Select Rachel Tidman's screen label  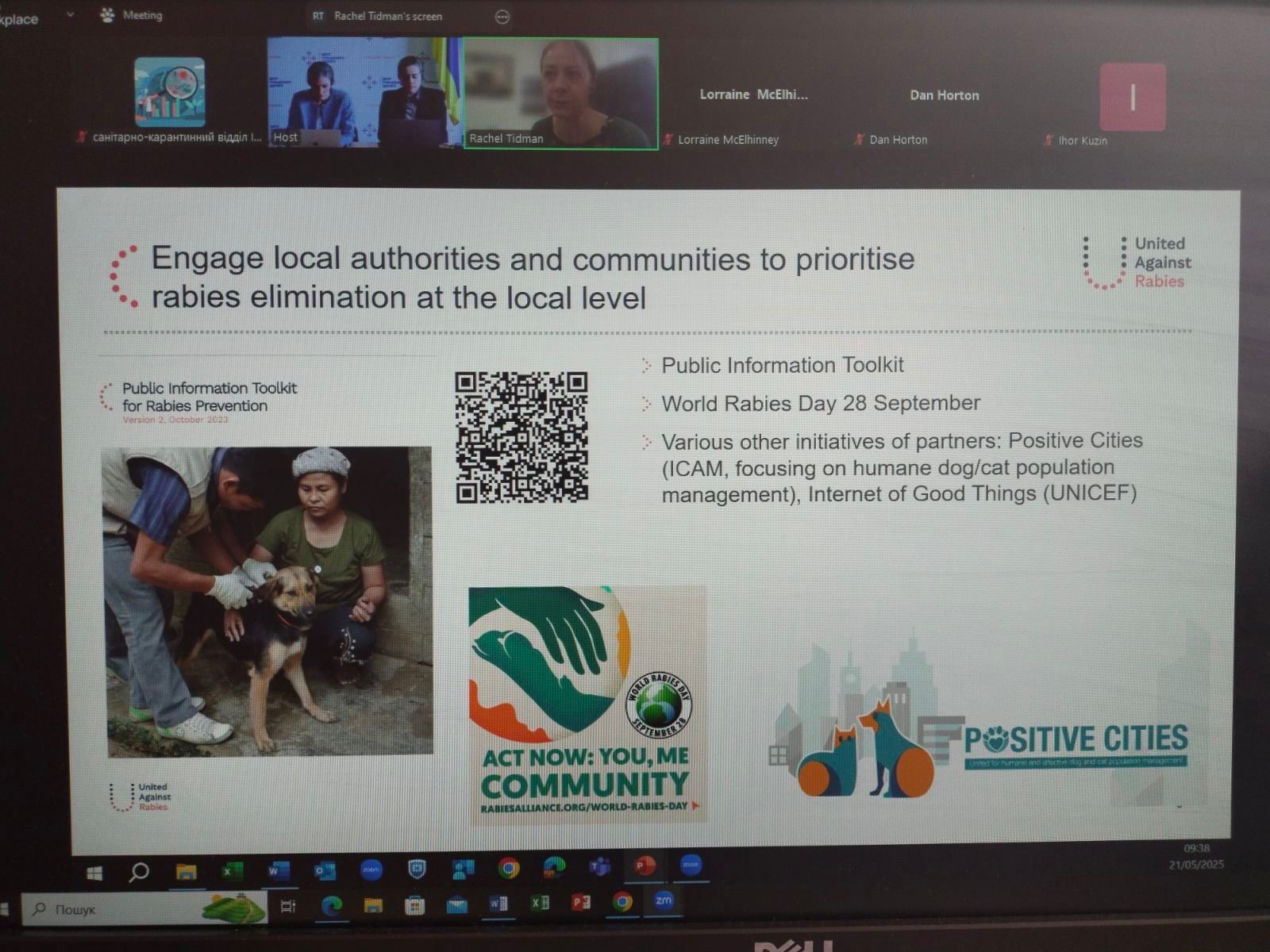point(387,16)
